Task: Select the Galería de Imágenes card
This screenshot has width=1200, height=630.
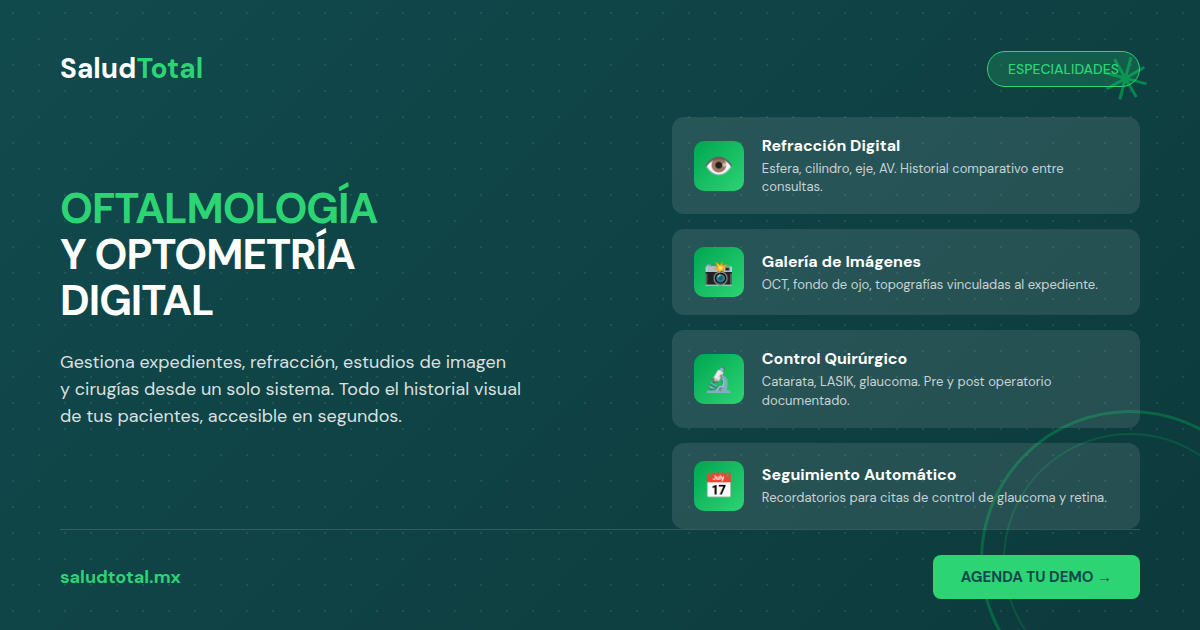Action: (905, 271)
